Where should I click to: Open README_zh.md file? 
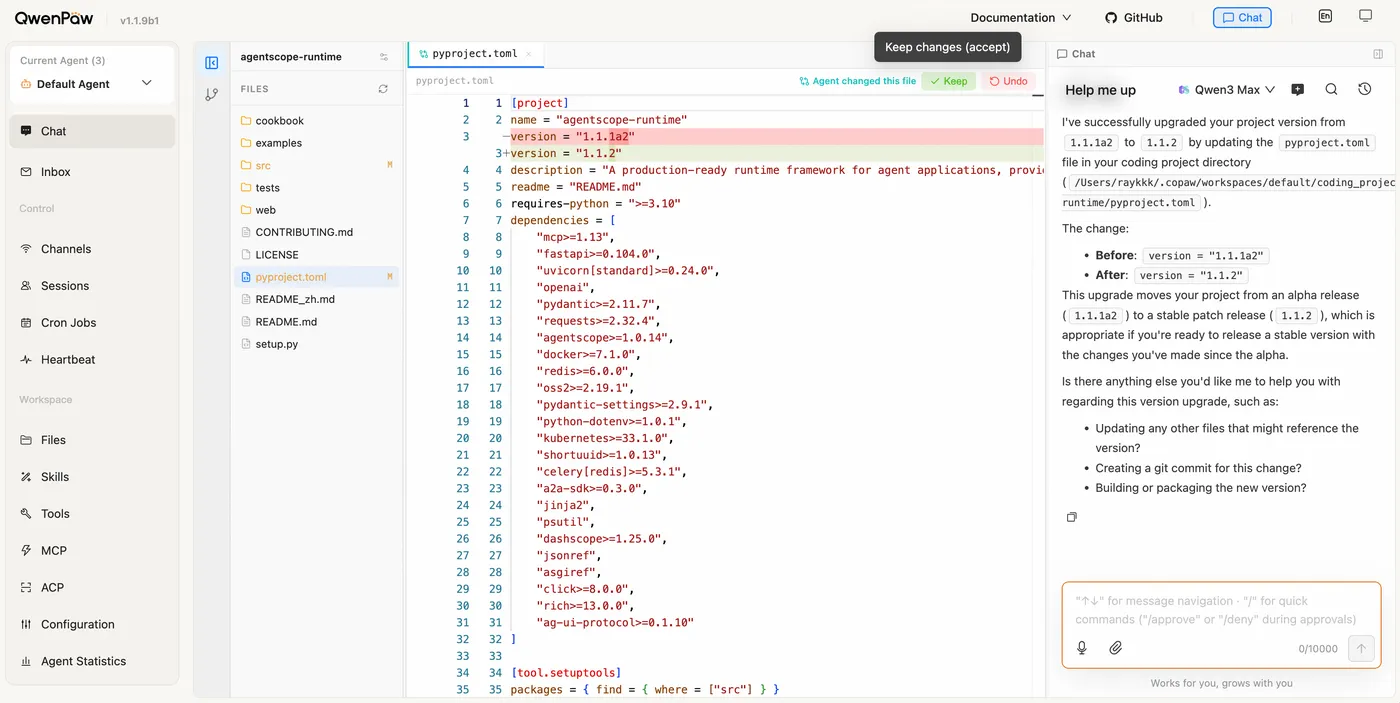pyautogui.click(x=316, y=299)
